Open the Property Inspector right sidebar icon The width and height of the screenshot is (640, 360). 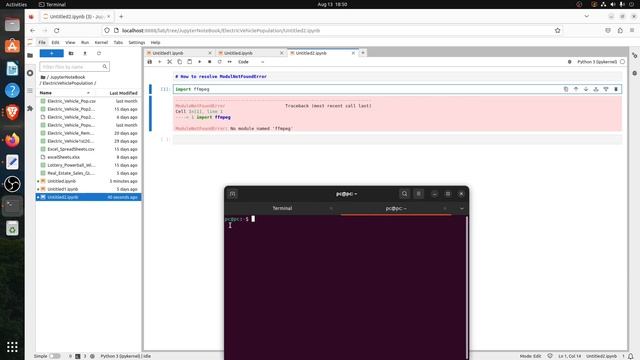635,55
